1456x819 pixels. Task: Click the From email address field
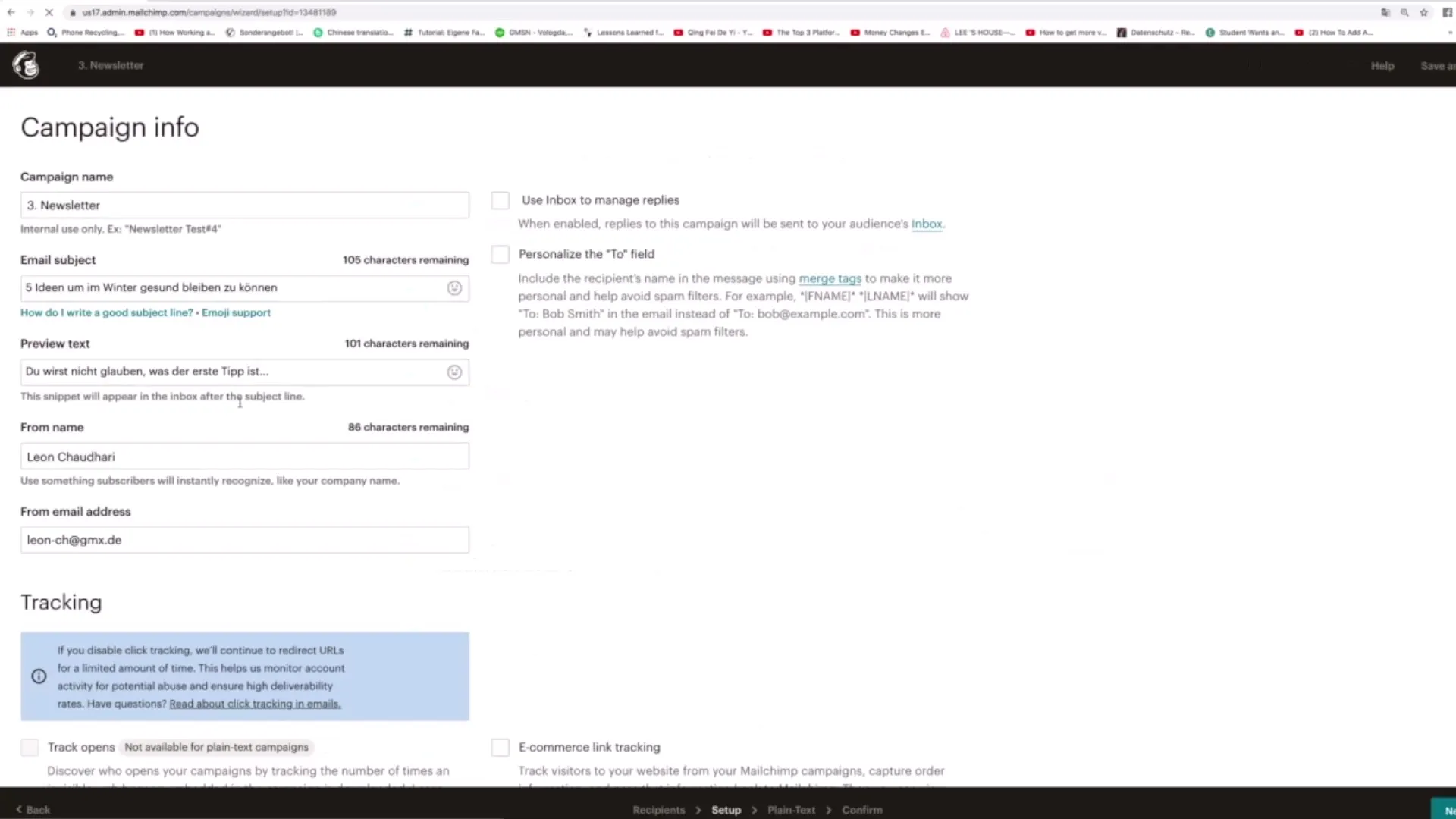click(x=244, y=540)
